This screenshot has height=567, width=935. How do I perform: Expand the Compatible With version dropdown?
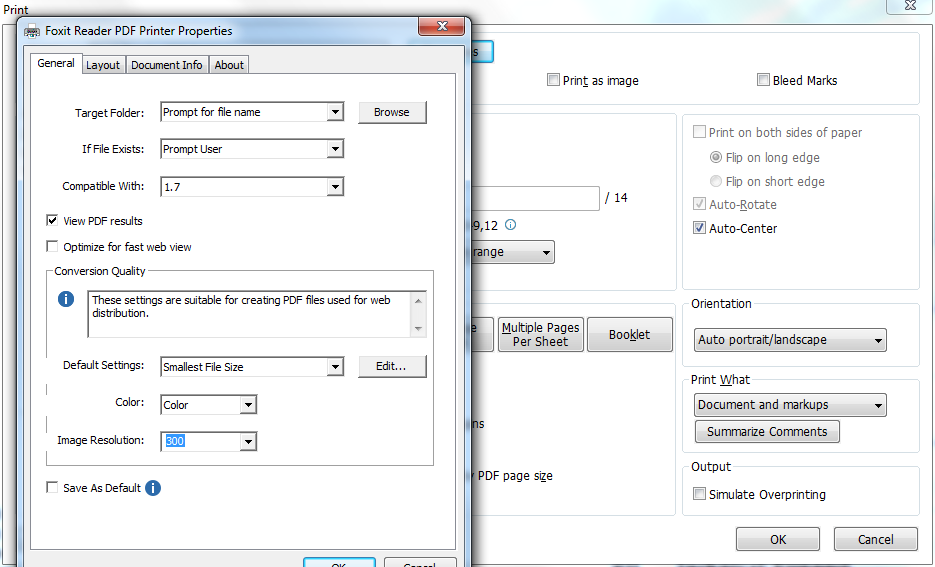335,187
